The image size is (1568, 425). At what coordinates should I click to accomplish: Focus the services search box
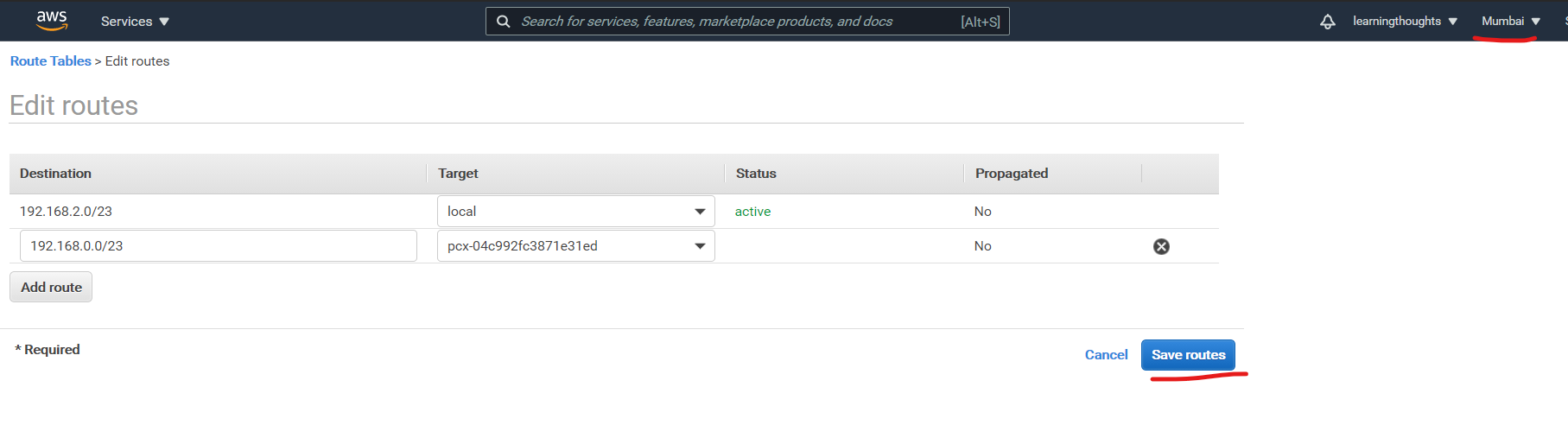734,22
